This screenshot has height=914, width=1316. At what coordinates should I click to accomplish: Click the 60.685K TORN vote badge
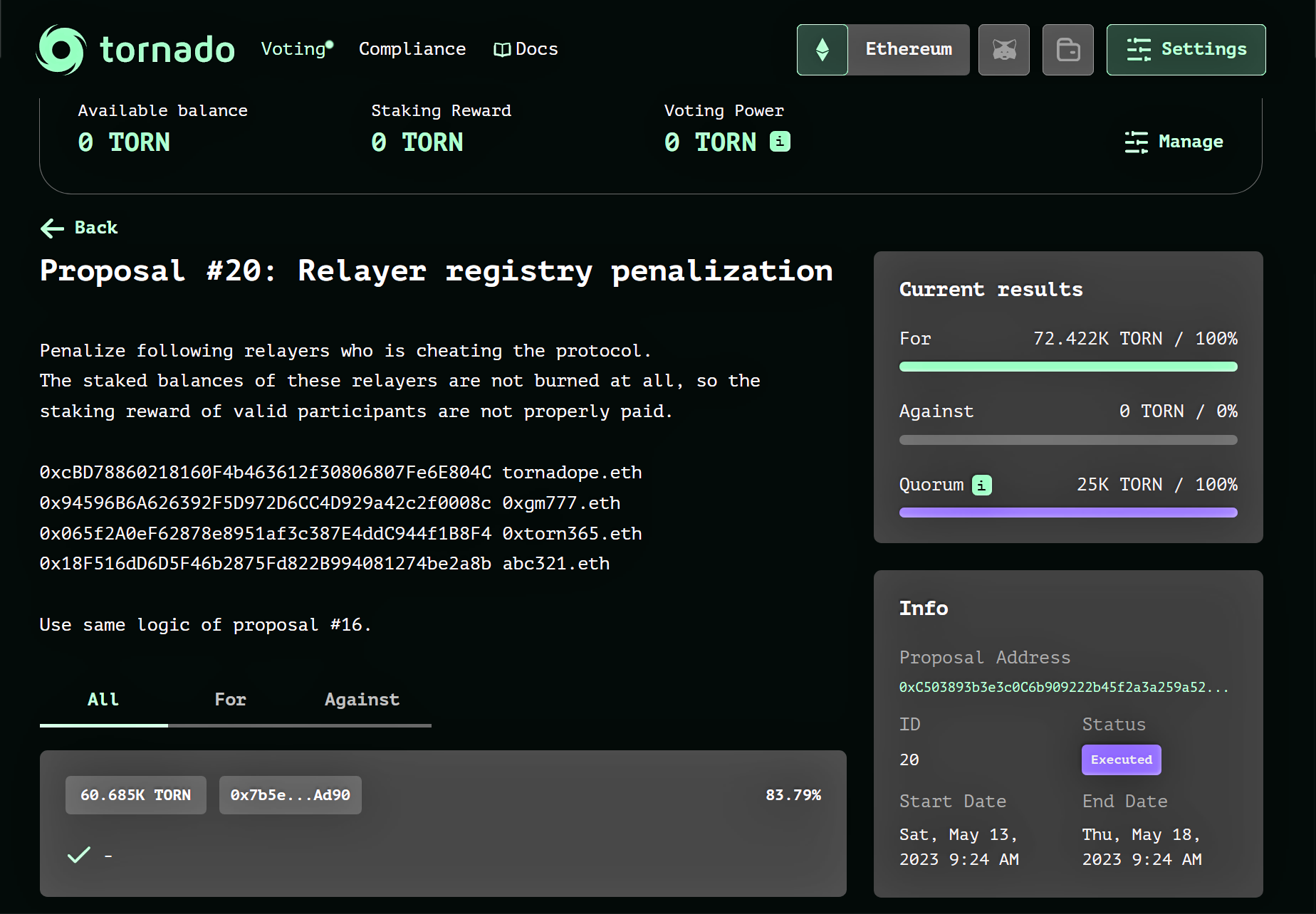pyautogui.click(x=136, y=795)
